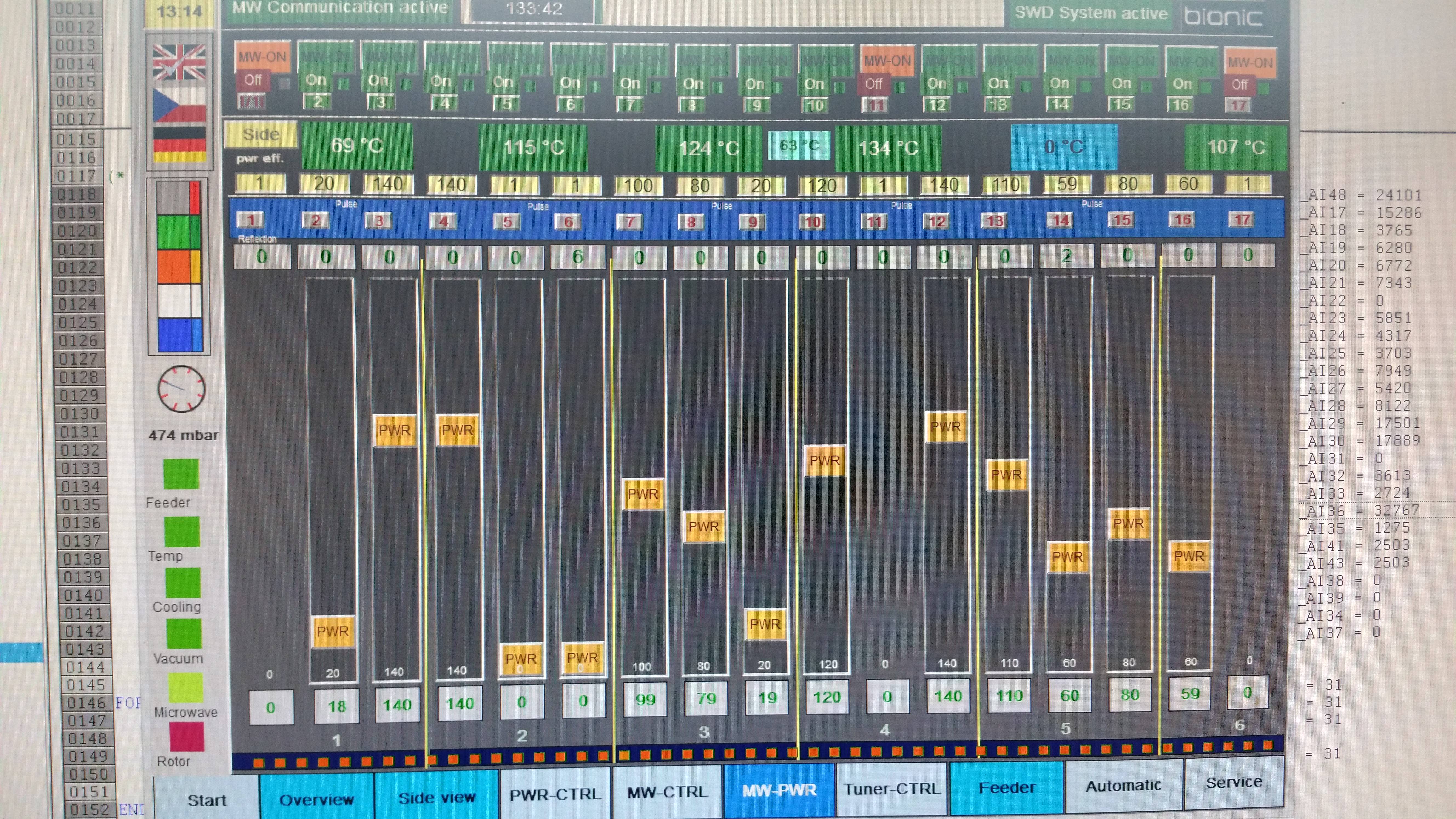
Task: Switch language with the British flag icon
Action: 179,62
